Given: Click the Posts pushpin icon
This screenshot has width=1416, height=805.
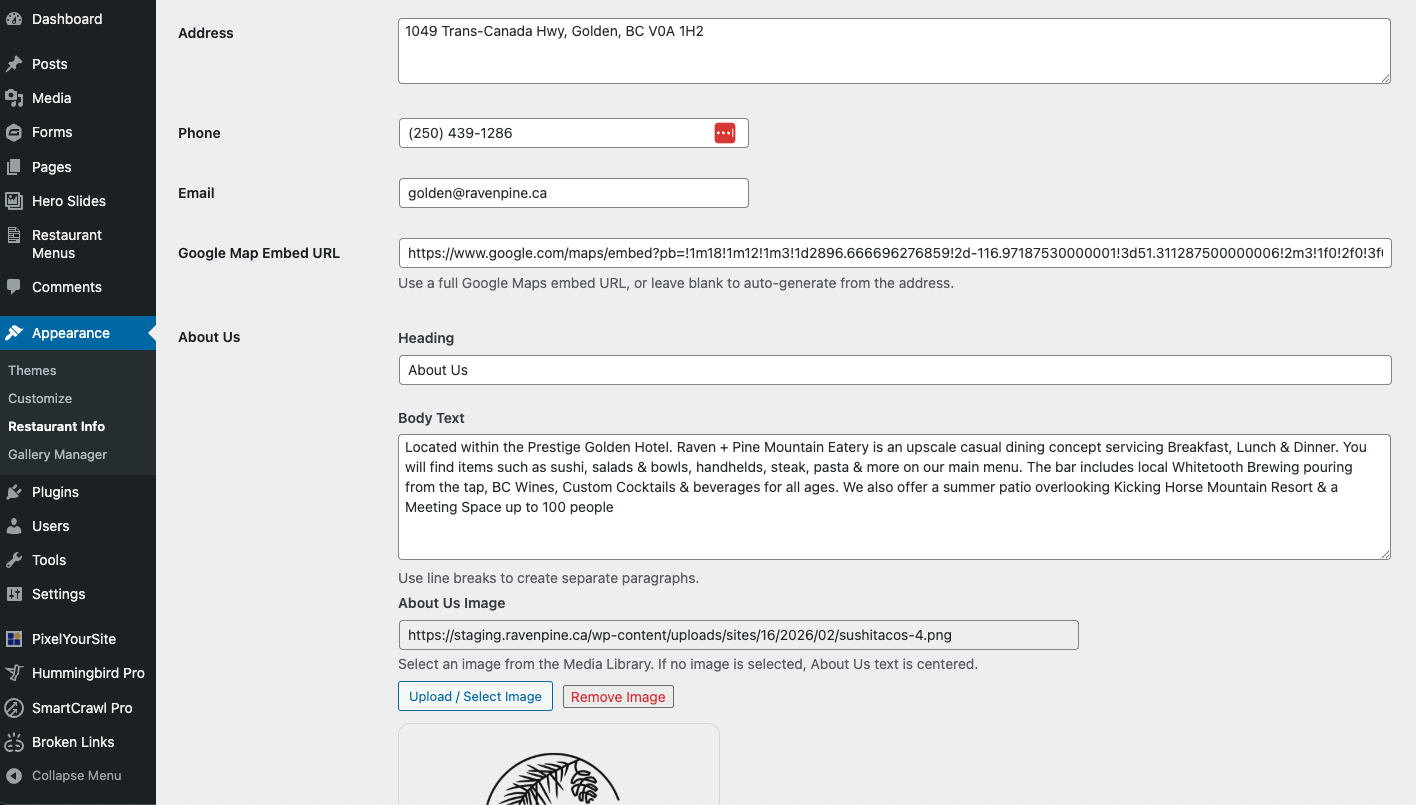Looking at the screenshot, I should (14, 64).
